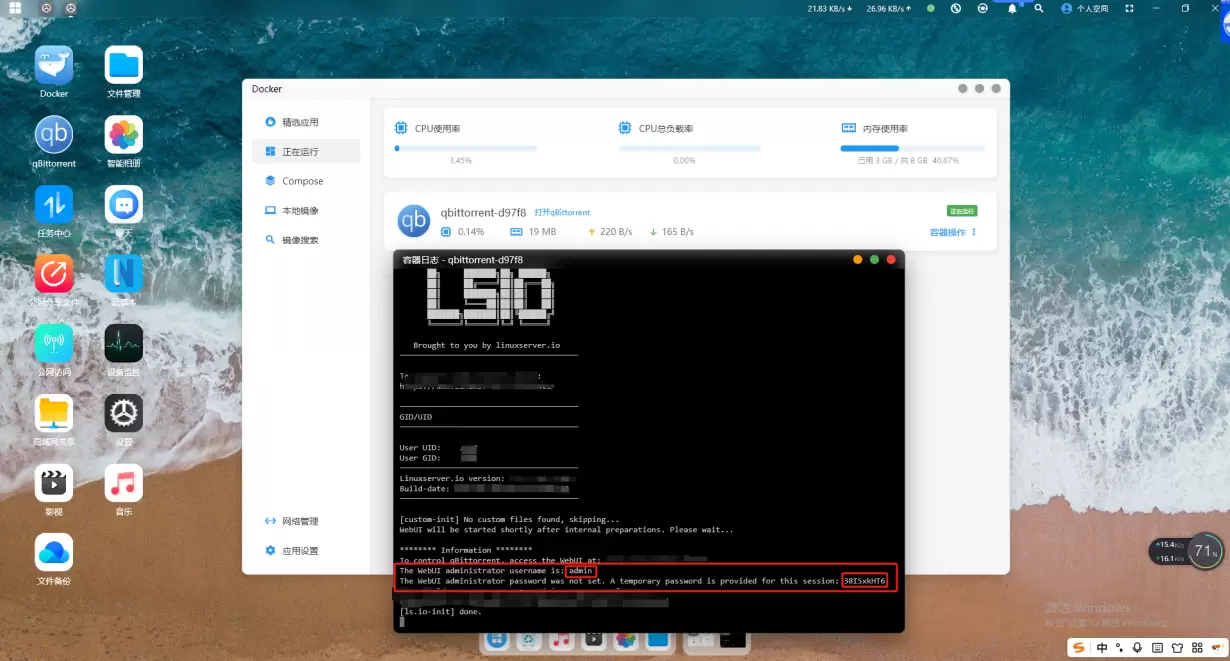
Task: Open the 设备监控 device monitor app
Action: coord(124,344)
